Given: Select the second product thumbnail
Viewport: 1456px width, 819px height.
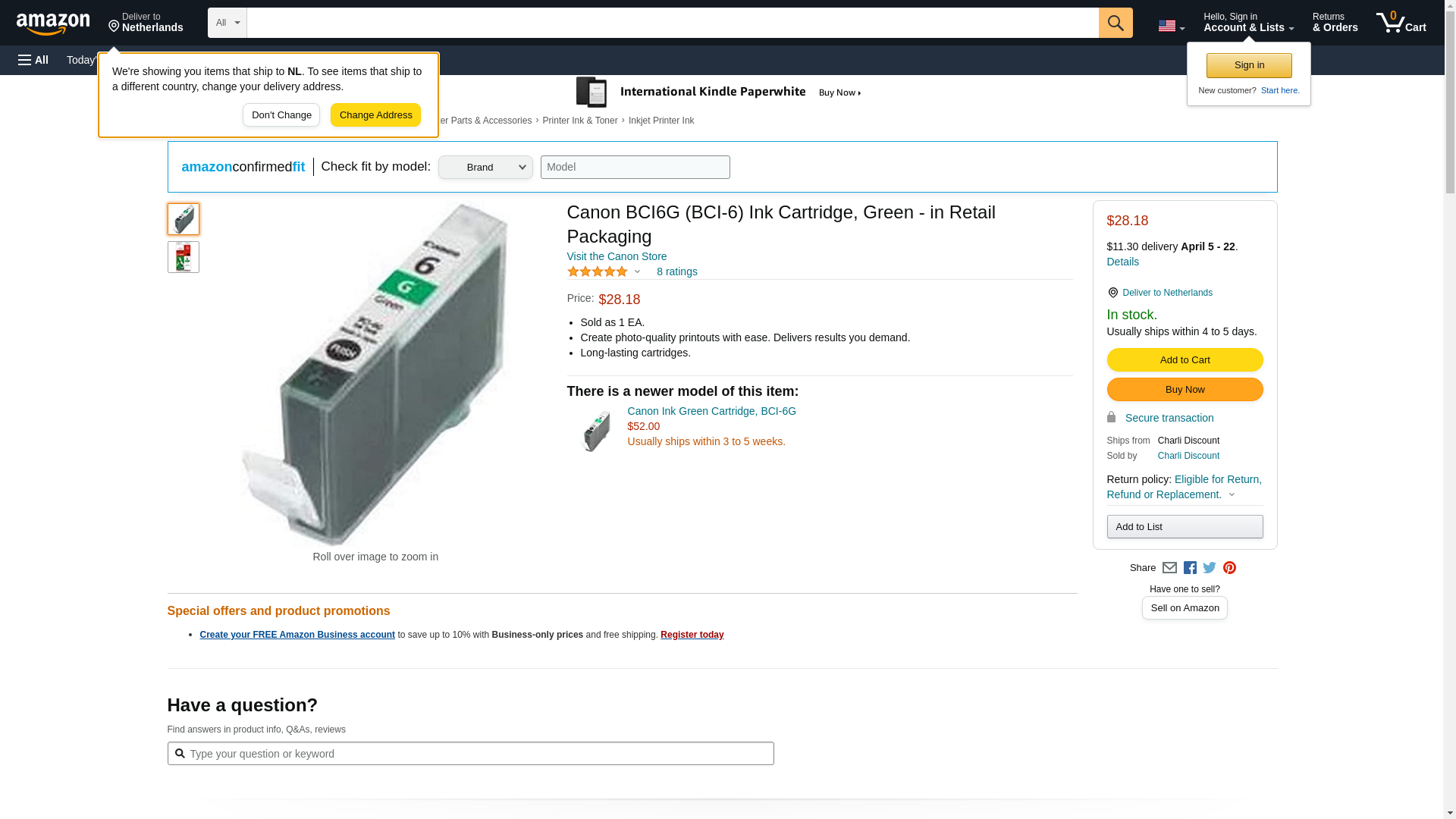Looking at the screenshot, I should tap(183, 257).
